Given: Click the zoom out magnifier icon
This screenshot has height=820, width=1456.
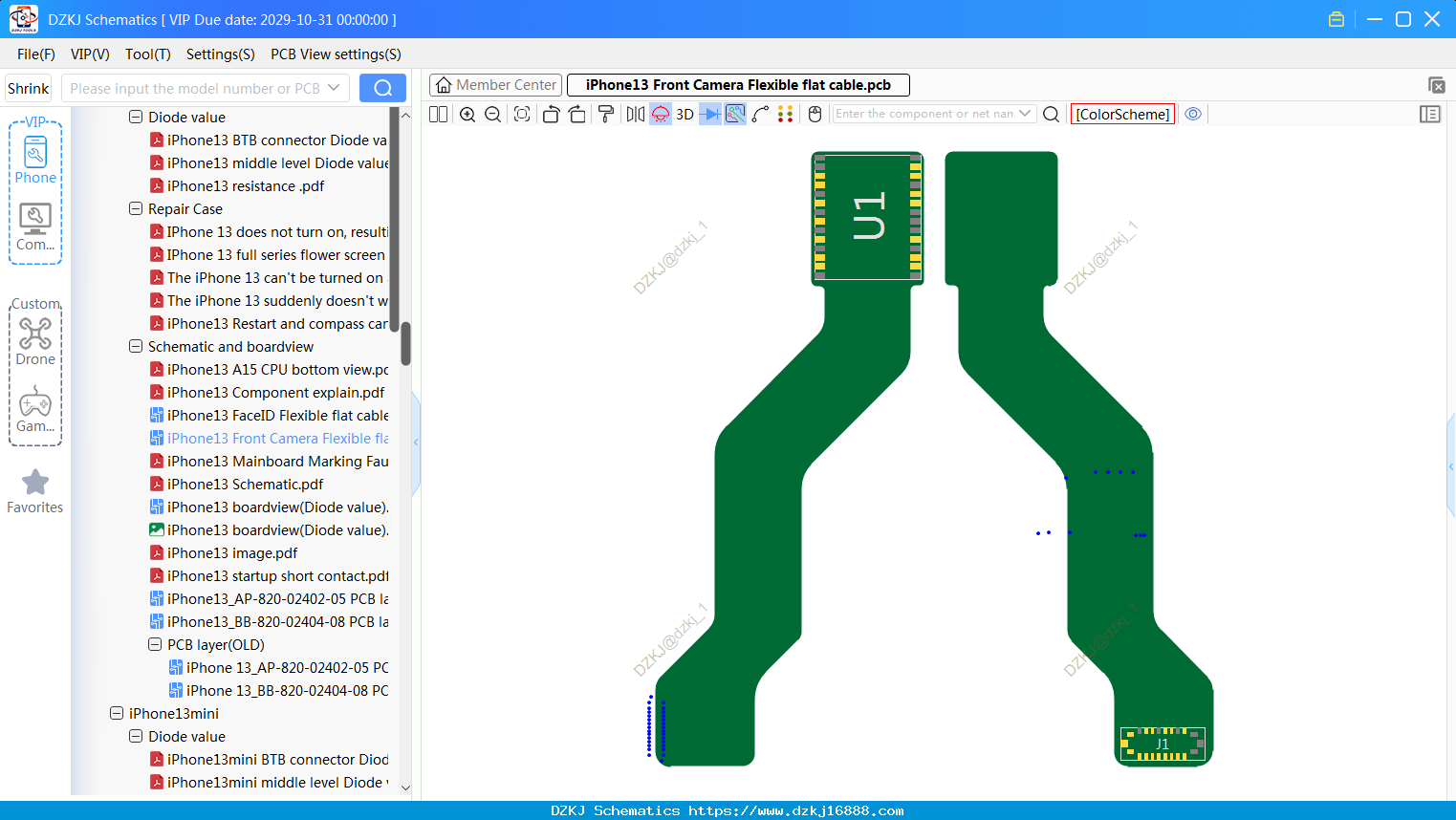Looking at the screenshot, I should (x=493, y=114).
